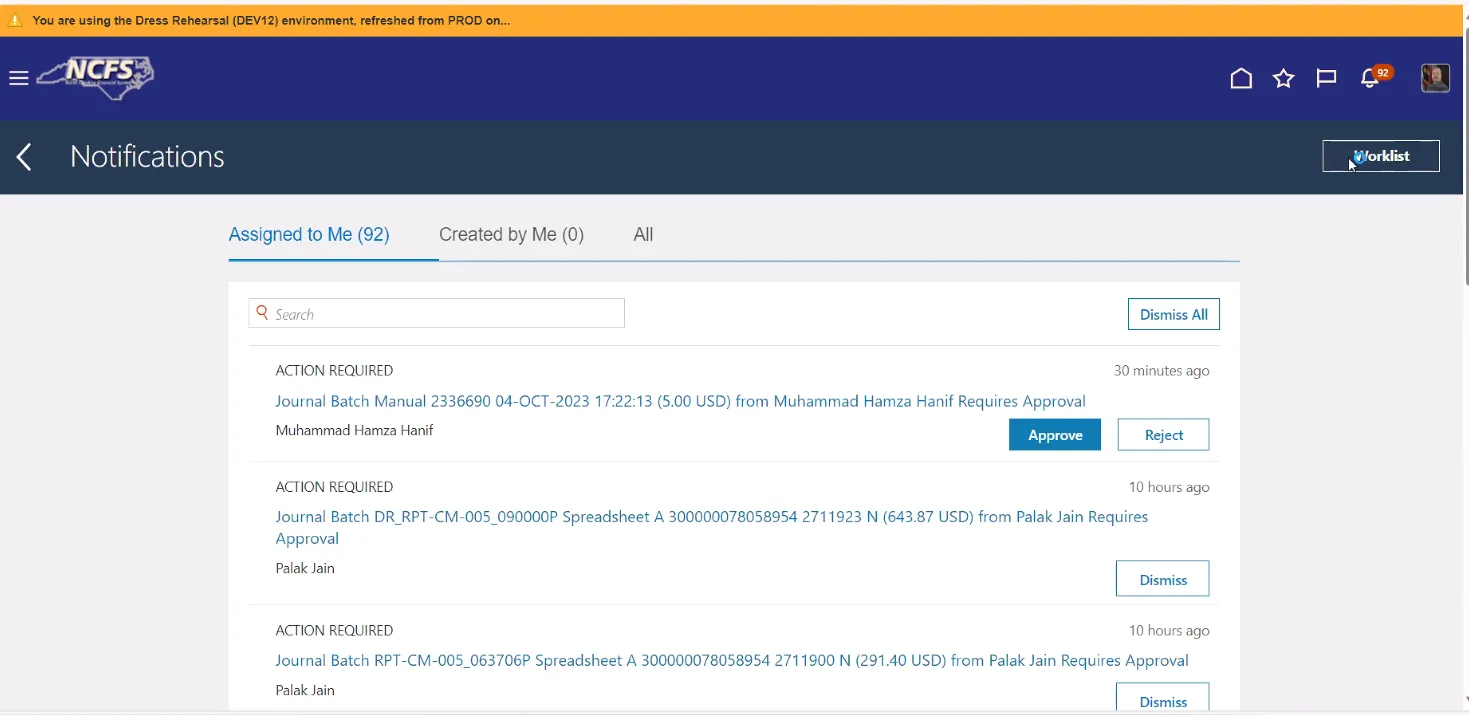Image resolution: width=1469 pixels, height=715 pixels.
Task: Click the Dress Rehearsal environment banner text
Action: [271, 20]
